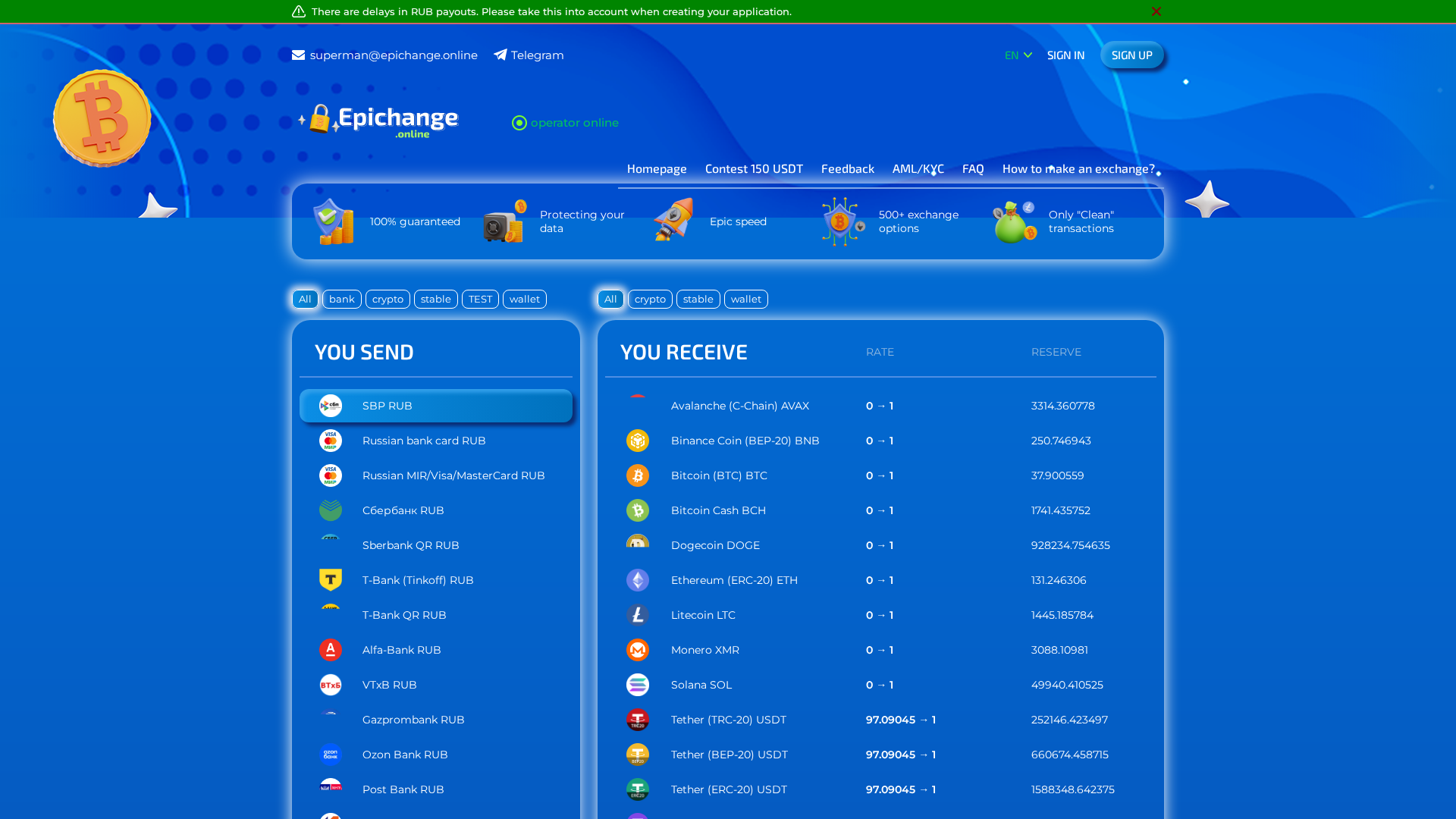The image size is (1456, 819).
Task: Click the Telegram paper-plane icon
Action: click(500, 55)
